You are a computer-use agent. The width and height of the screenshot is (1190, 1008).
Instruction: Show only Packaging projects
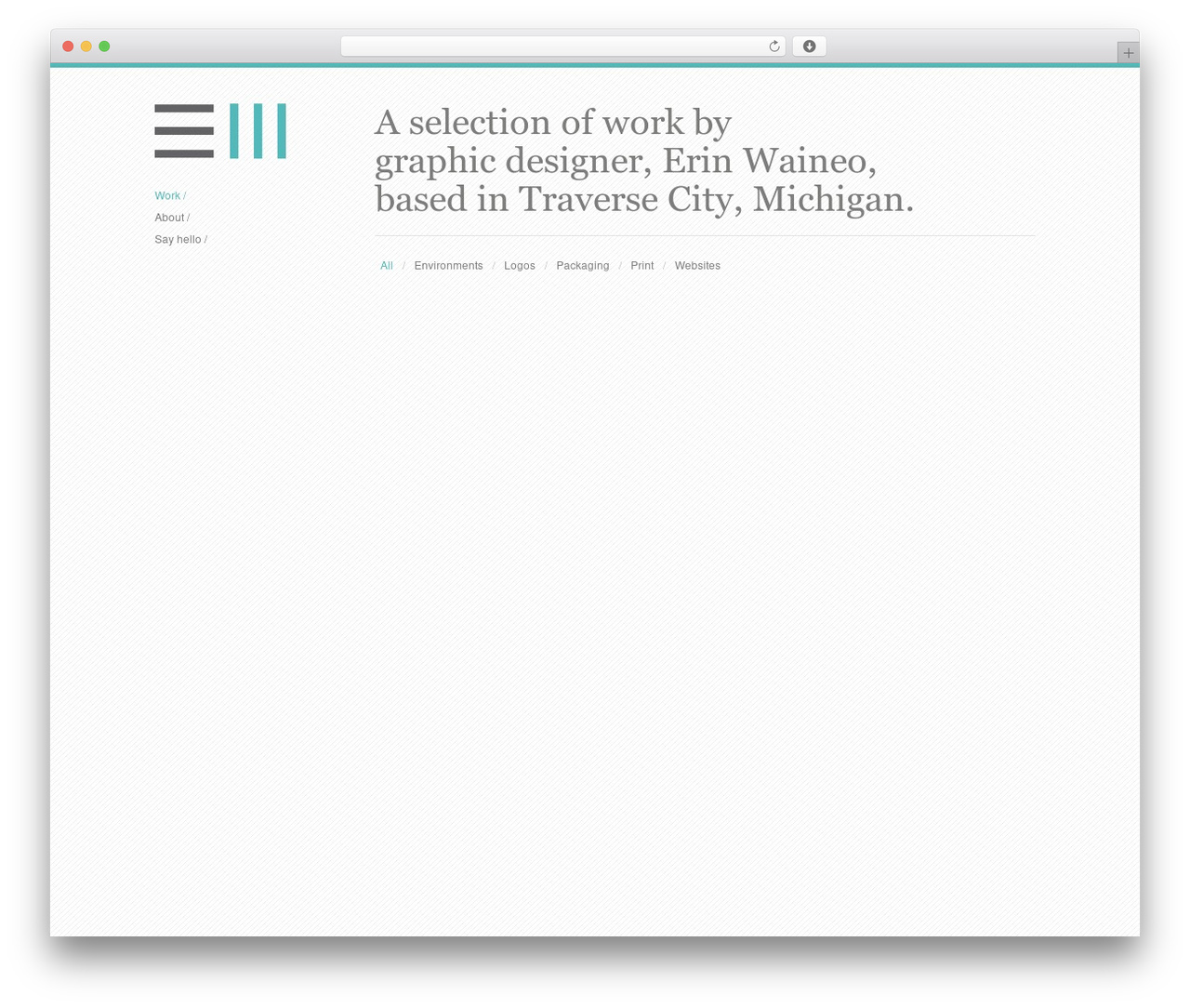[583, 266]
